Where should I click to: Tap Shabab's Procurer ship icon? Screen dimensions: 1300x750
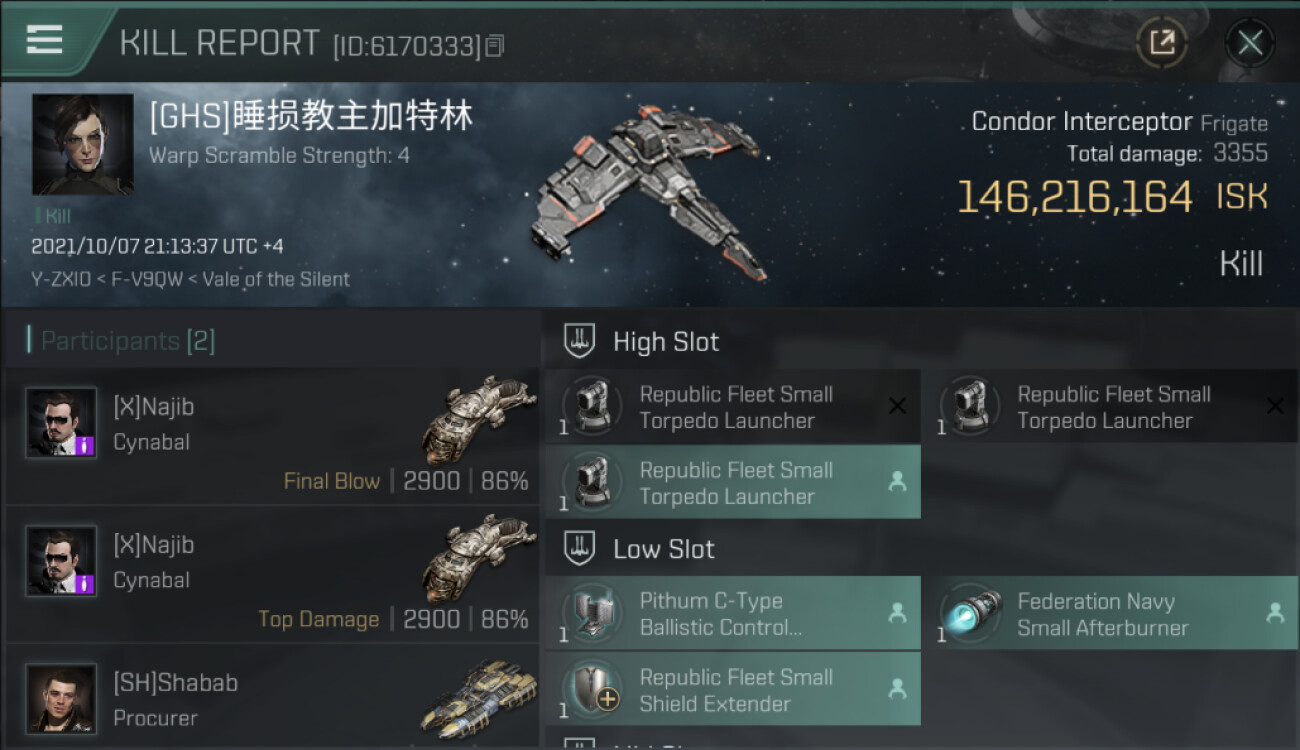(478, 696)
